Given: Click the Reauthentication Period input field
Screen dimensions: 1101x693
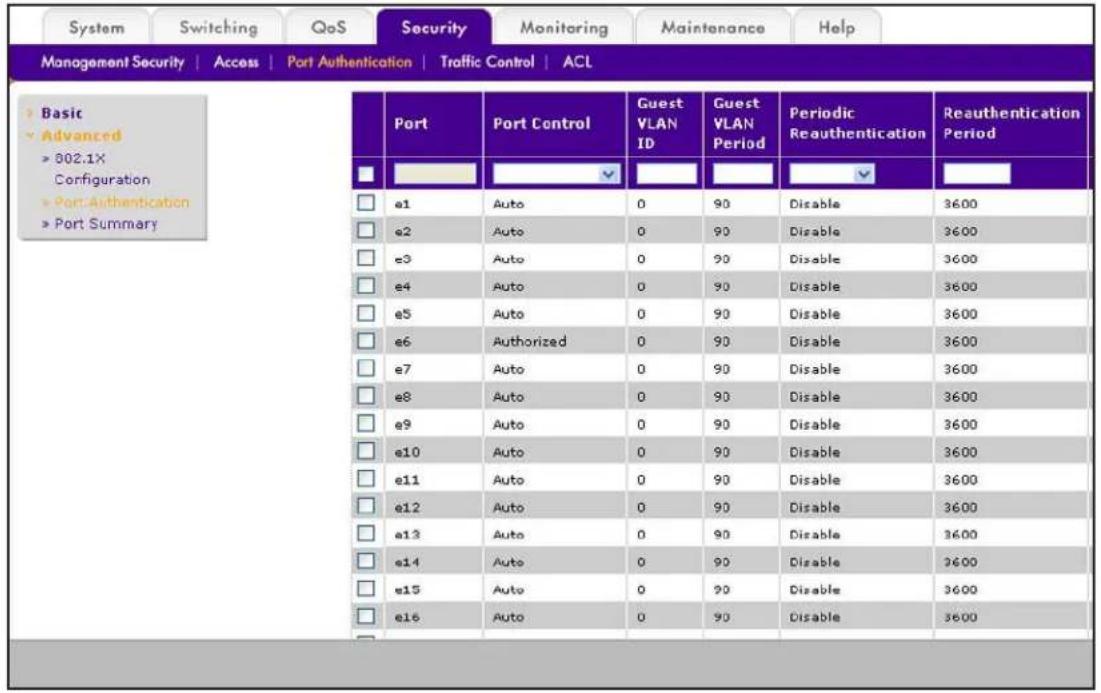Looking at the screenshot, I should click(x=977, y=173).
